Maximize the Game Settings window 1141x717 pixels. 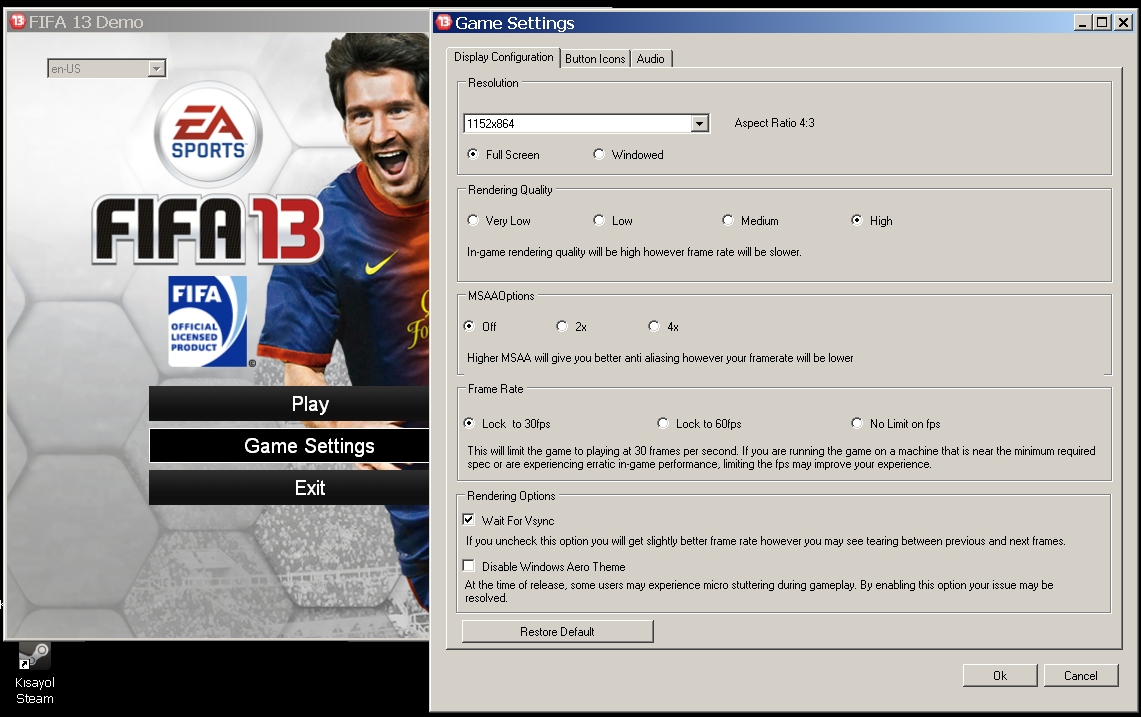click(x=1102, y=23)
